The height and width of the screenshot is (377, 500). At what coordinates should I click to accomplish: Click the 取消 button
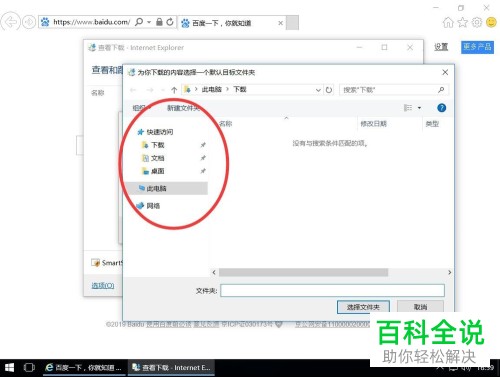[420, 307]
